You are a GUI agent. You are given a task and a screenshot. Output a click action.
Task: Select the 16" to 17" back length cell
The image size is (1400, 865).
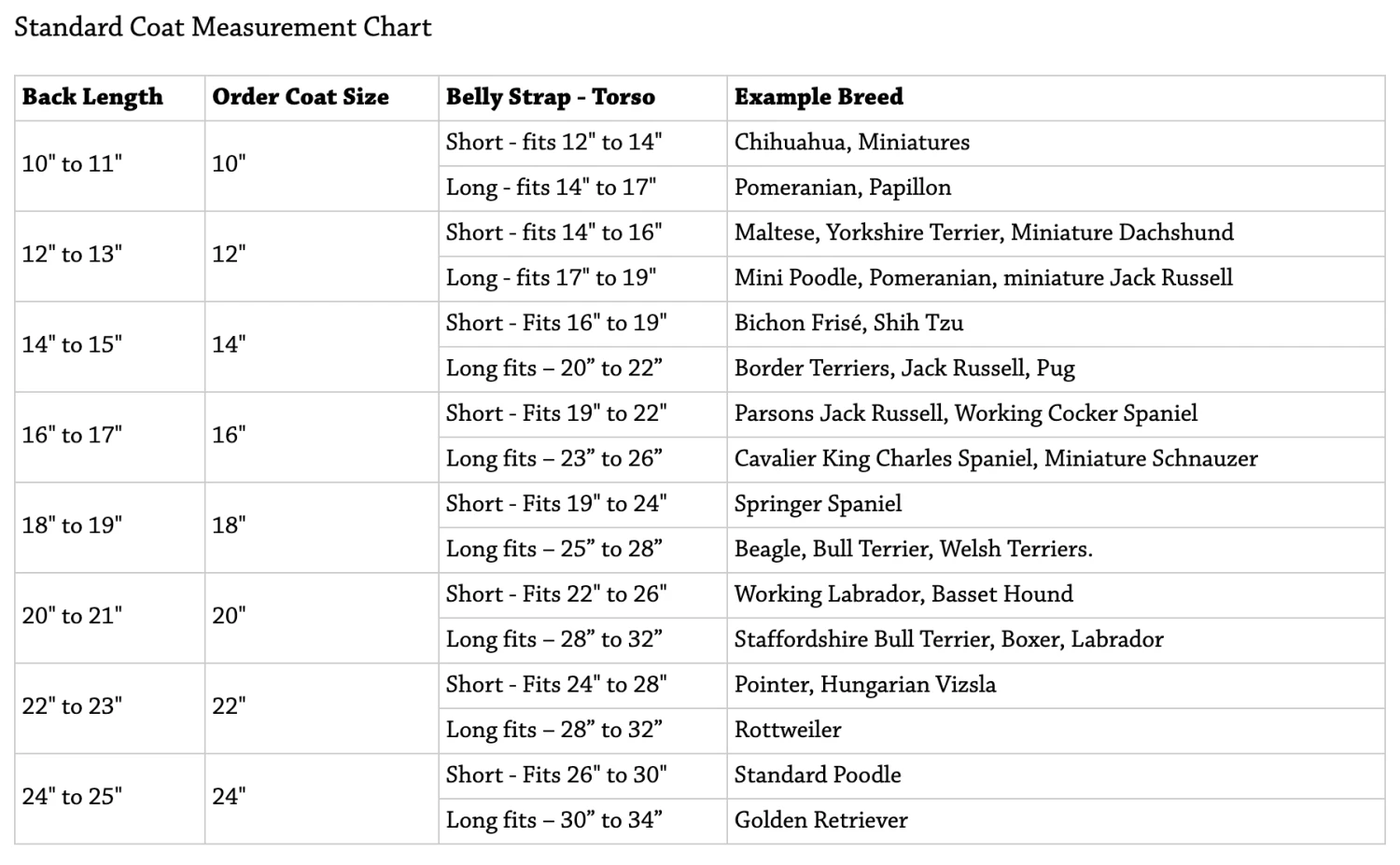72,436
